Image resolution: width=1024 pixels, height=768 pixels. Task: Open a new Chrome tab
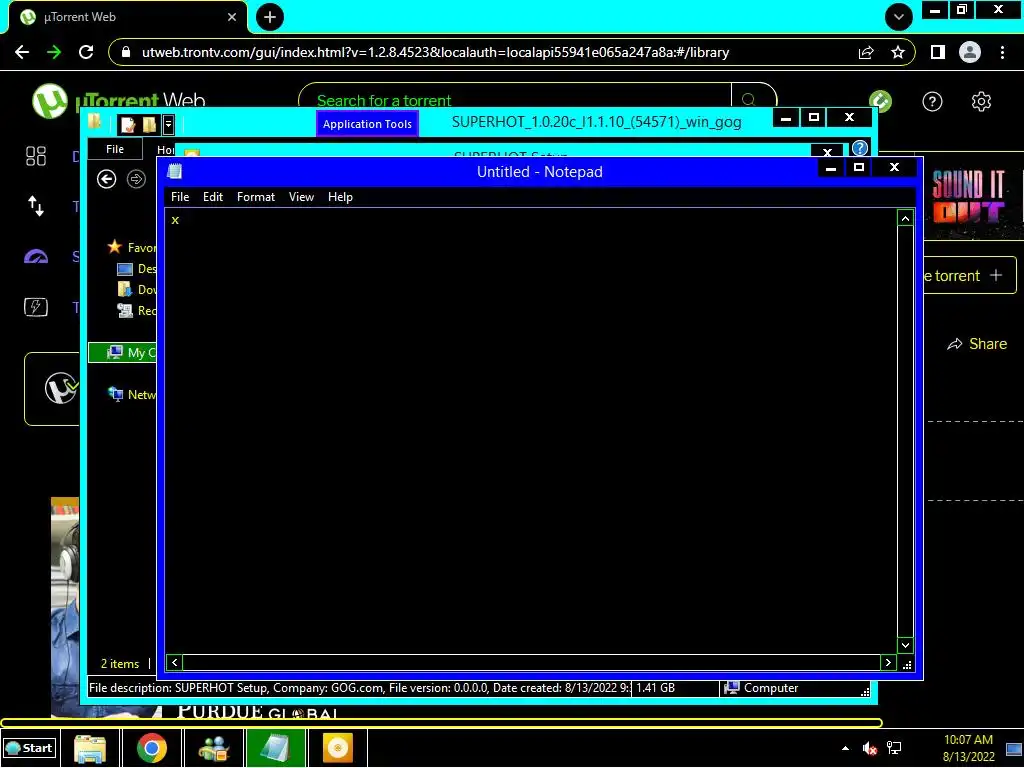coord(270,17)
